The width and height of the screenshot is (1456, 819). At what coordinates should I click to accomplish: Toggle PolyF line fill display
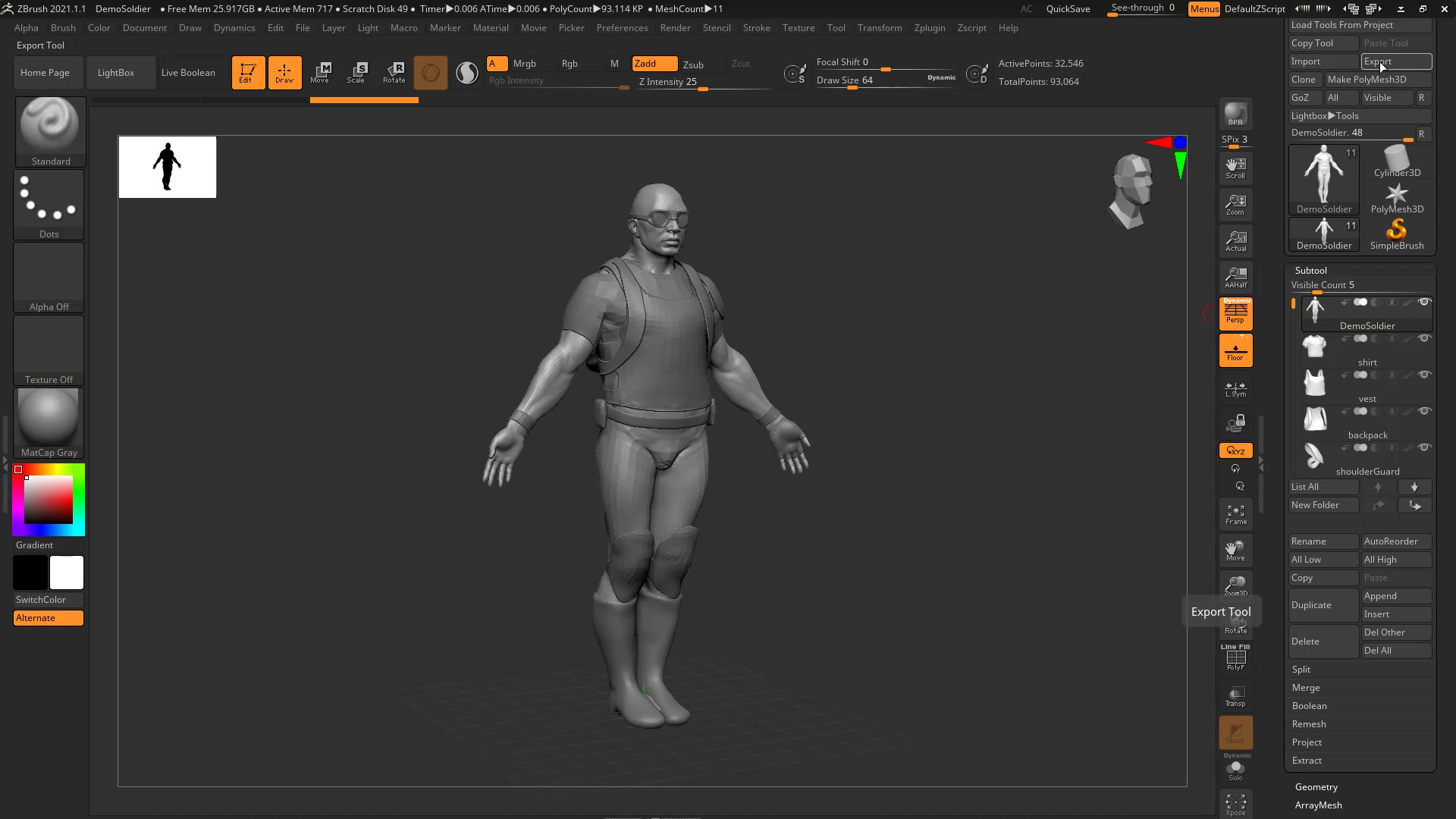tap(1235, 657)
